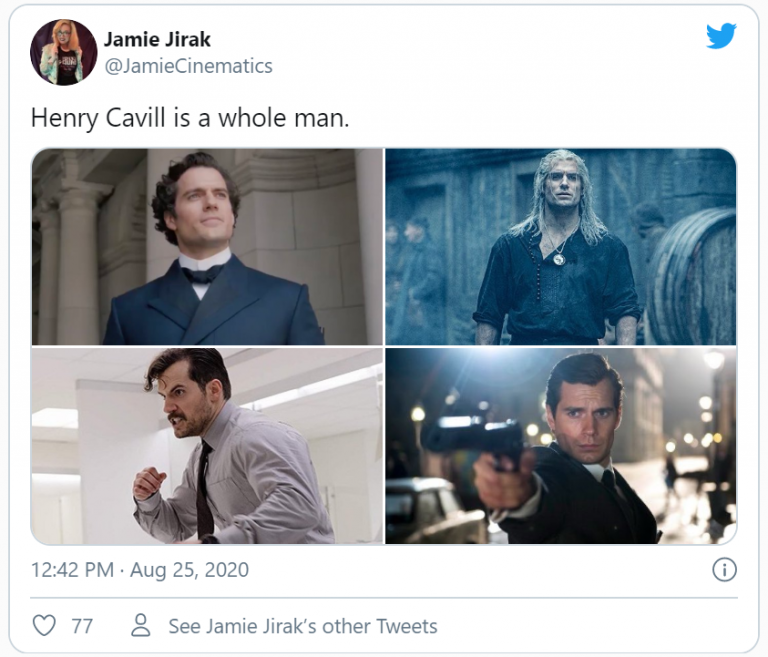Click the 77 likes count

coord(82,626)
